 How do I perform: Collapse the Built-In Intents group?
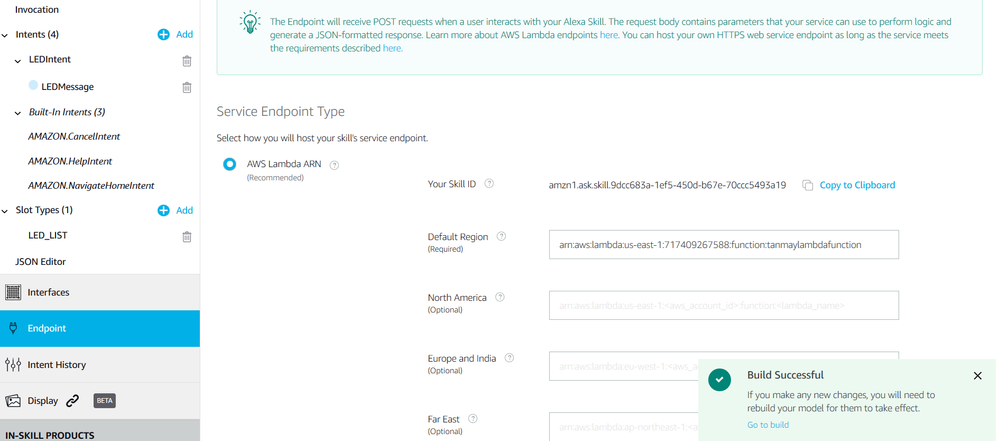pos(19,112)
